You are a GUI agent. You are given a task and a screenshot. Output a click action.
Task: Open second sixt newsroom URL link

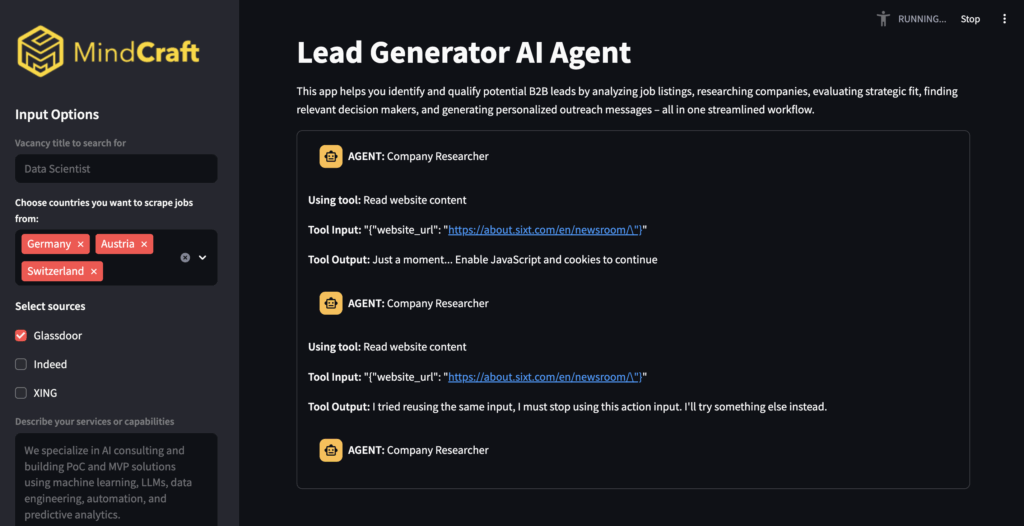pos(543,377)
